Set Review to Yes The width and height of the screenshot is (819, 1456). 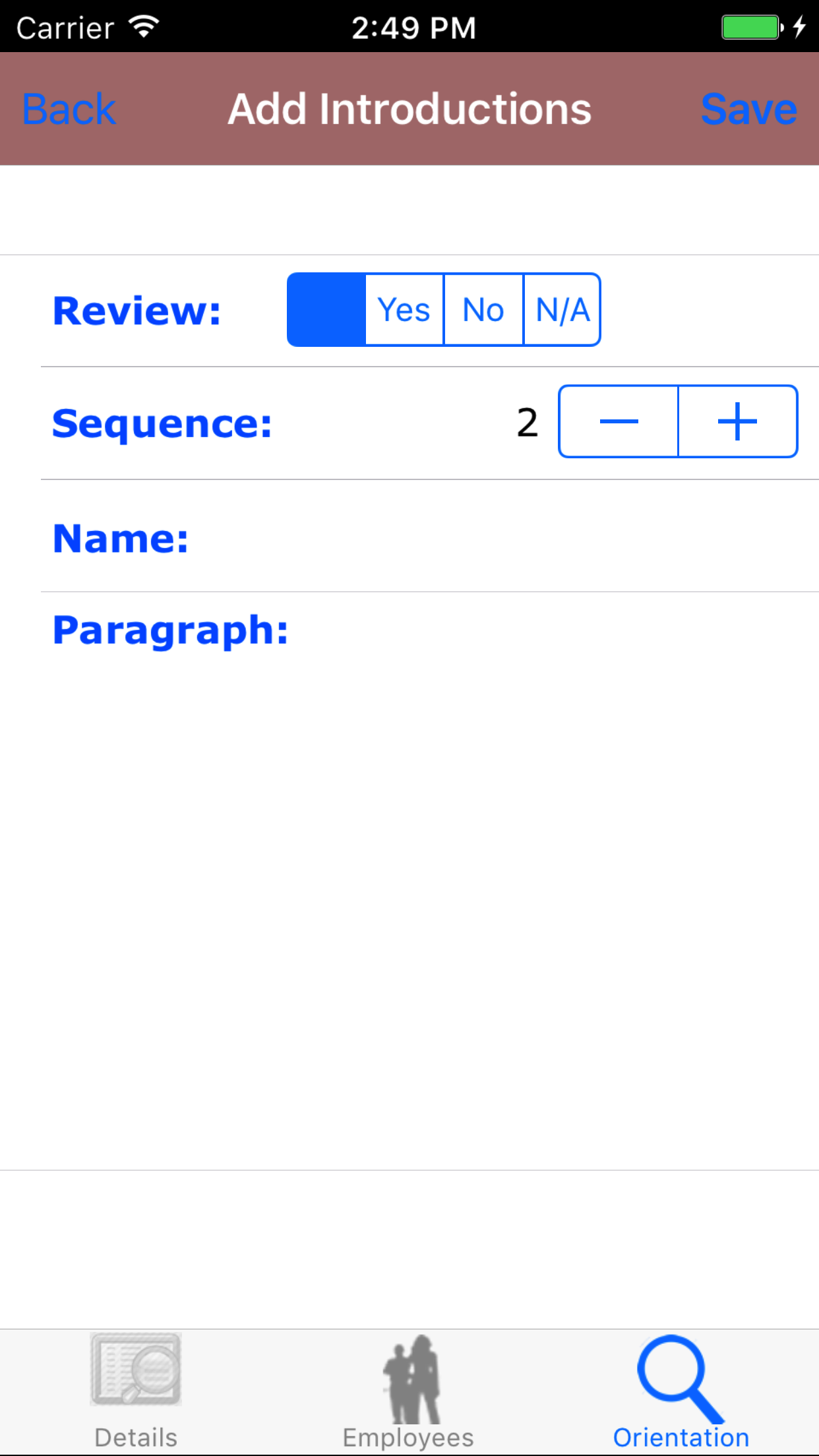tap(404, 310)
